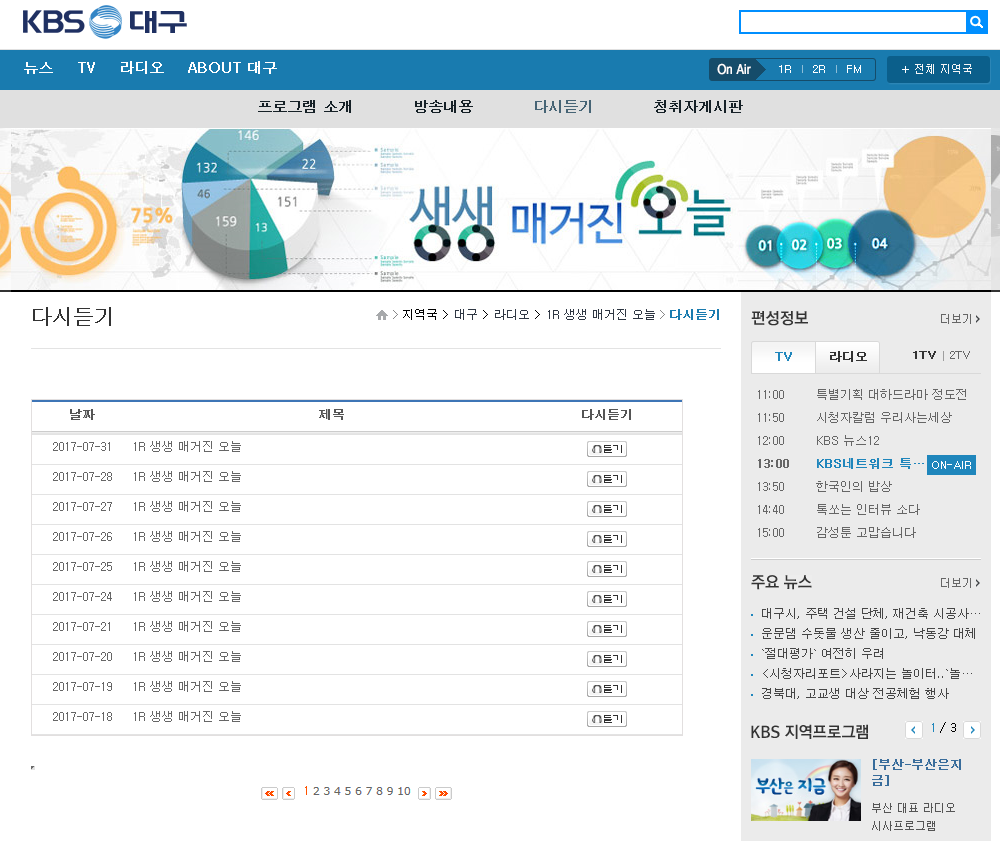Click 지역국 in breadcrumb

coord(420,314)
